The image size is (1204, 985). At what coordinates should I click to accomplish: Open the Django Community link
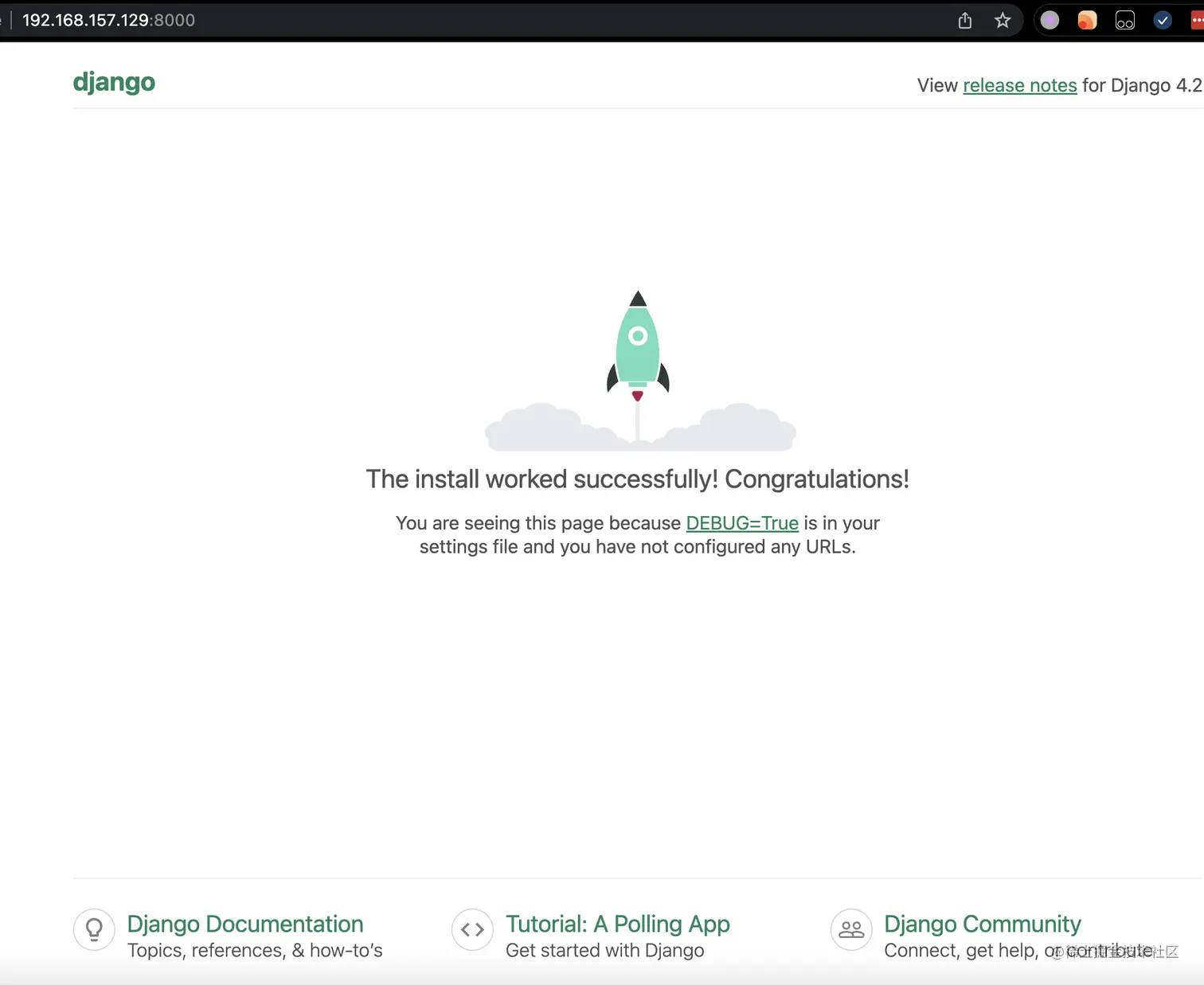pyautogui.click(x=983, y=924)
